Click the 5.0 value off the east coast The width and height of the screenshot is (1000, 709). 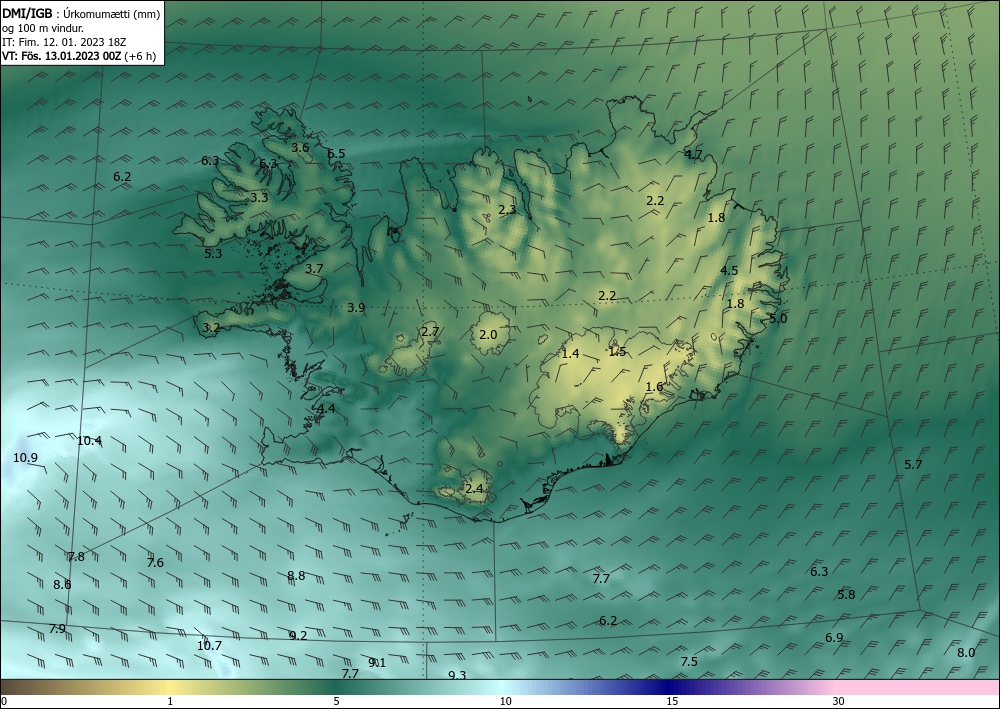(778, 319)
